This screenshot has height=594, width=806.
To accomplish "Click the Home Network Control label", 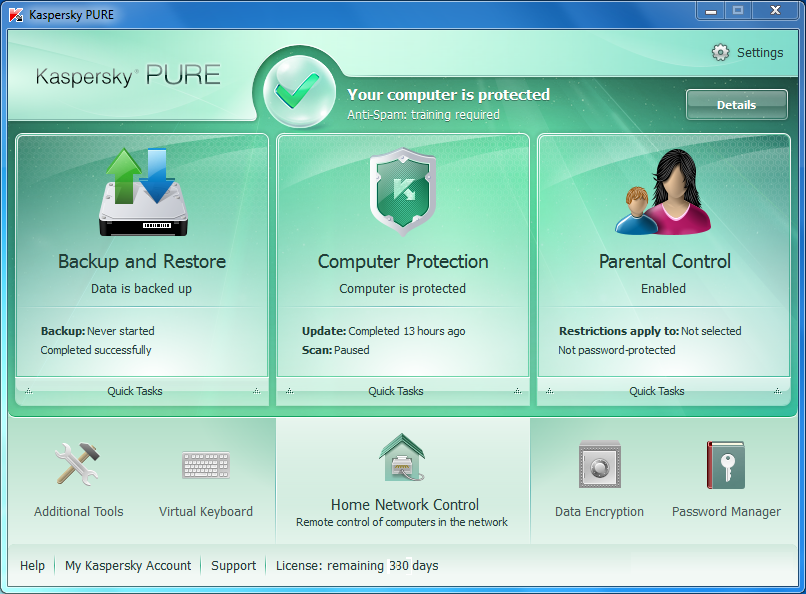I will (x=405, y=505).
